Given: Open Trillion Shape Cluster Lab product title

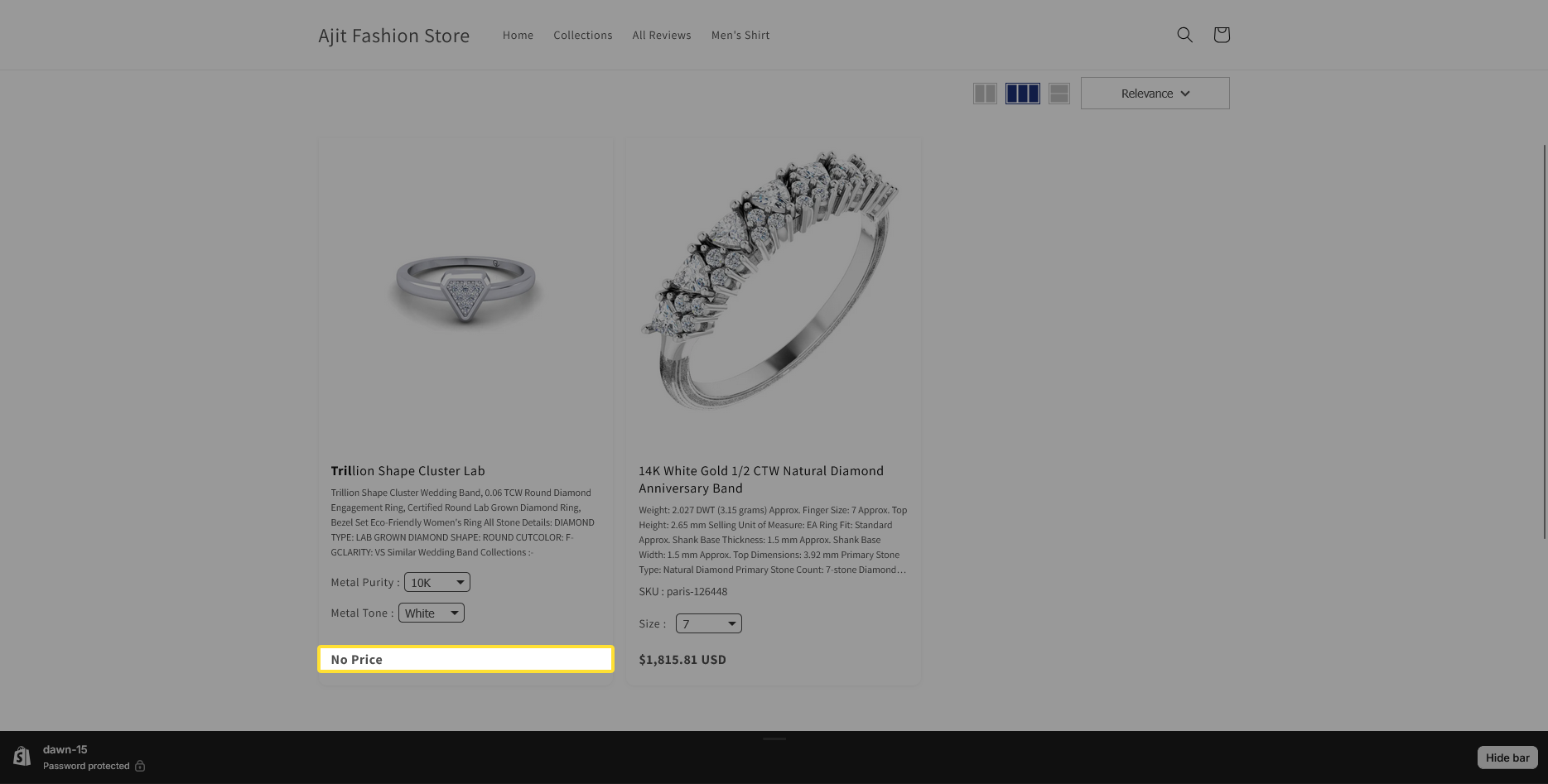Looking at the screenshot, I should click(x=407, y=471).
